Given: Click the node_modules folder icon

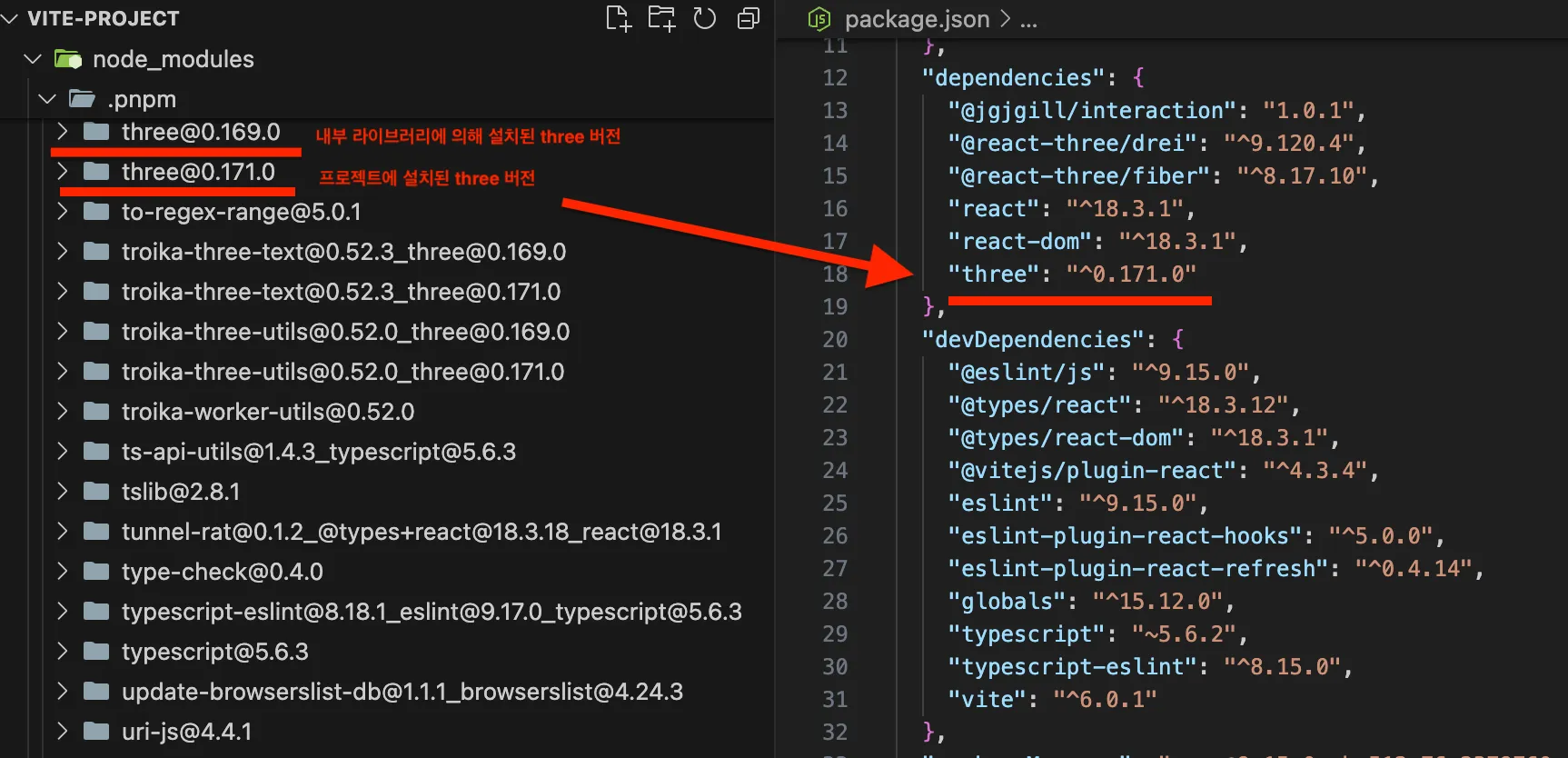Looking at the screenshot, I should pyautogui.click(x=68, y=60).
